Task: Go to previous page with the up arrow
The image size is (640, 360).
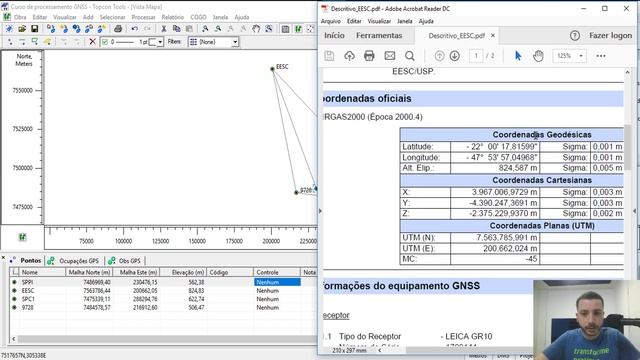Action: click(439, 56)
